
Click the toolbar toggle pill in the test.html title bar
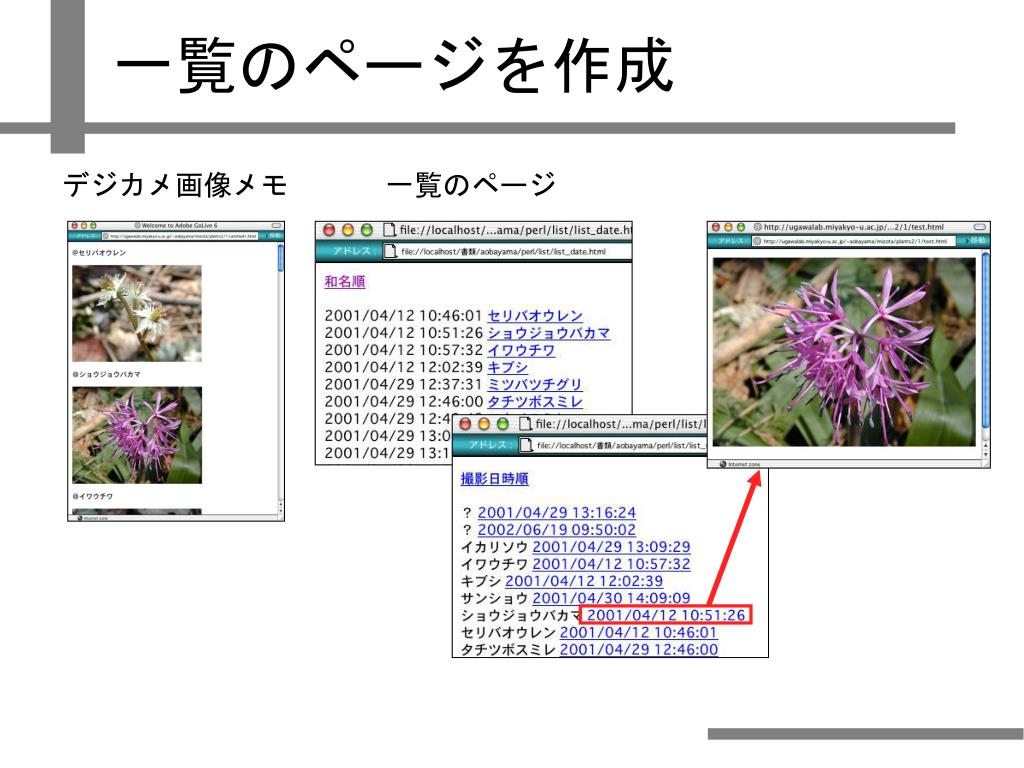coord(980,227)
